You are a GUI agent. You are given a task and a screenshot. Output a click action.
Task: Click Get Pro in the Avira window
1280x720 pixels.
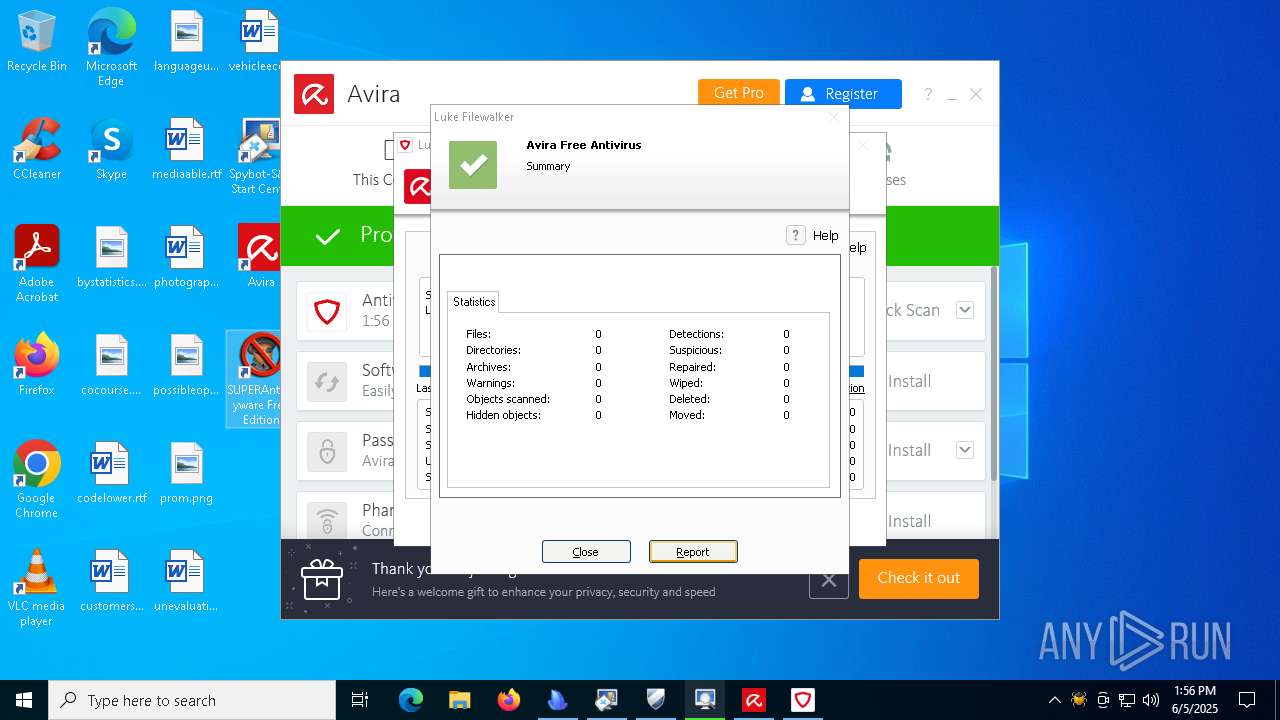(x=738, y=93)
